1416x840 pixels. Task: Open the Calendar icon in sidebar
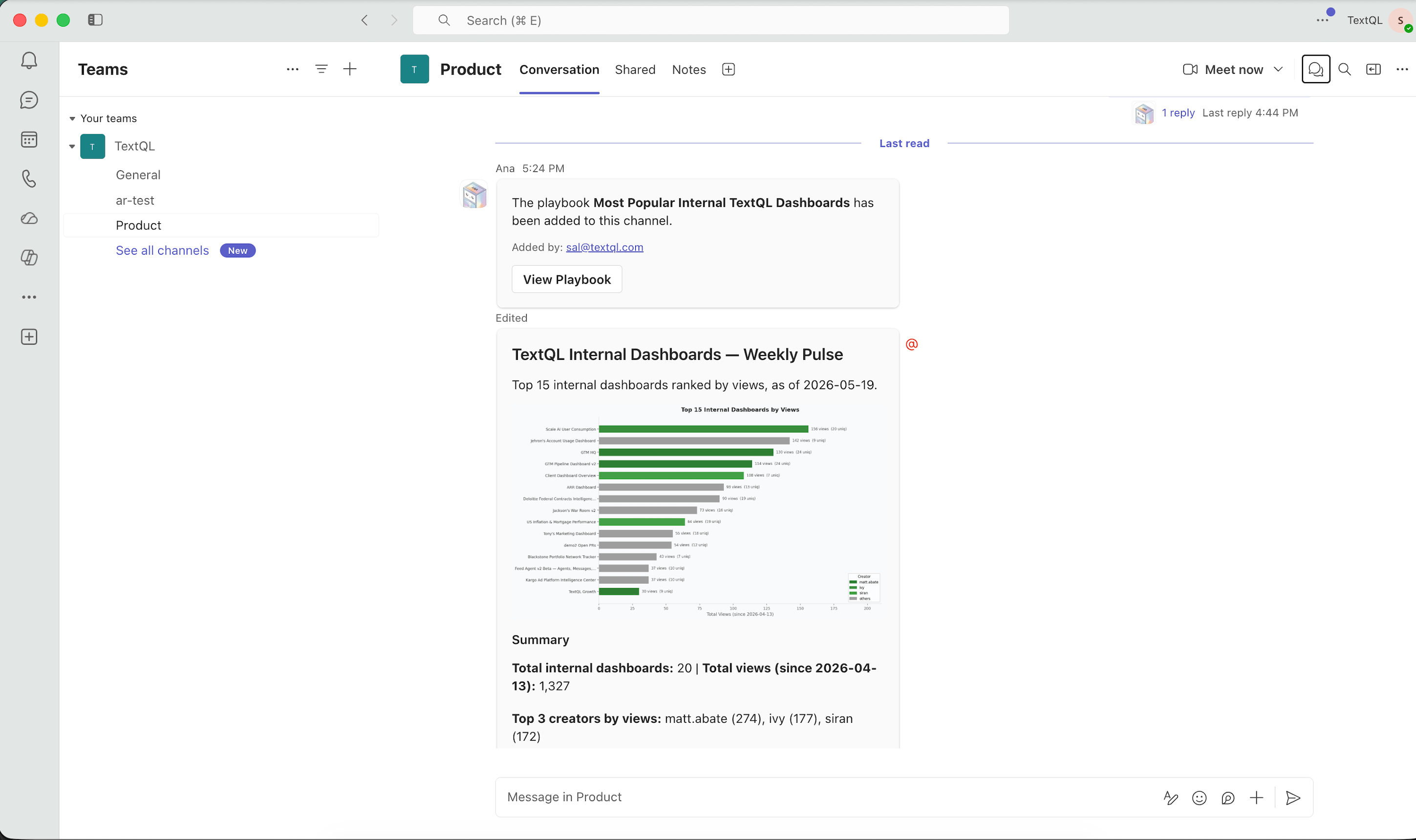click(x=29, y=139)
